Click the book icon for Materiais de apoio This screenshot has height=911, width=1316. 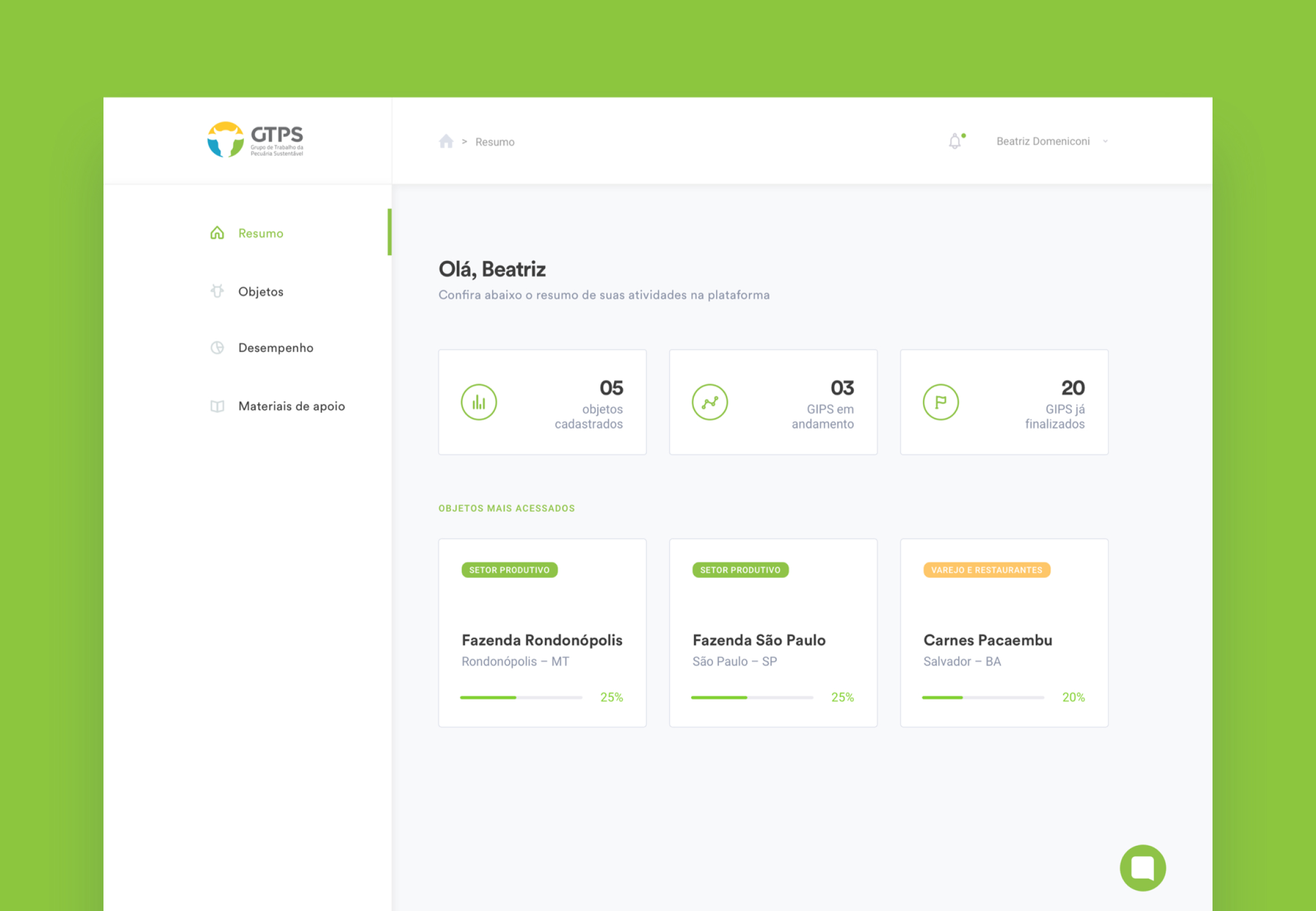pyautogui.click(x=217, y=405)
